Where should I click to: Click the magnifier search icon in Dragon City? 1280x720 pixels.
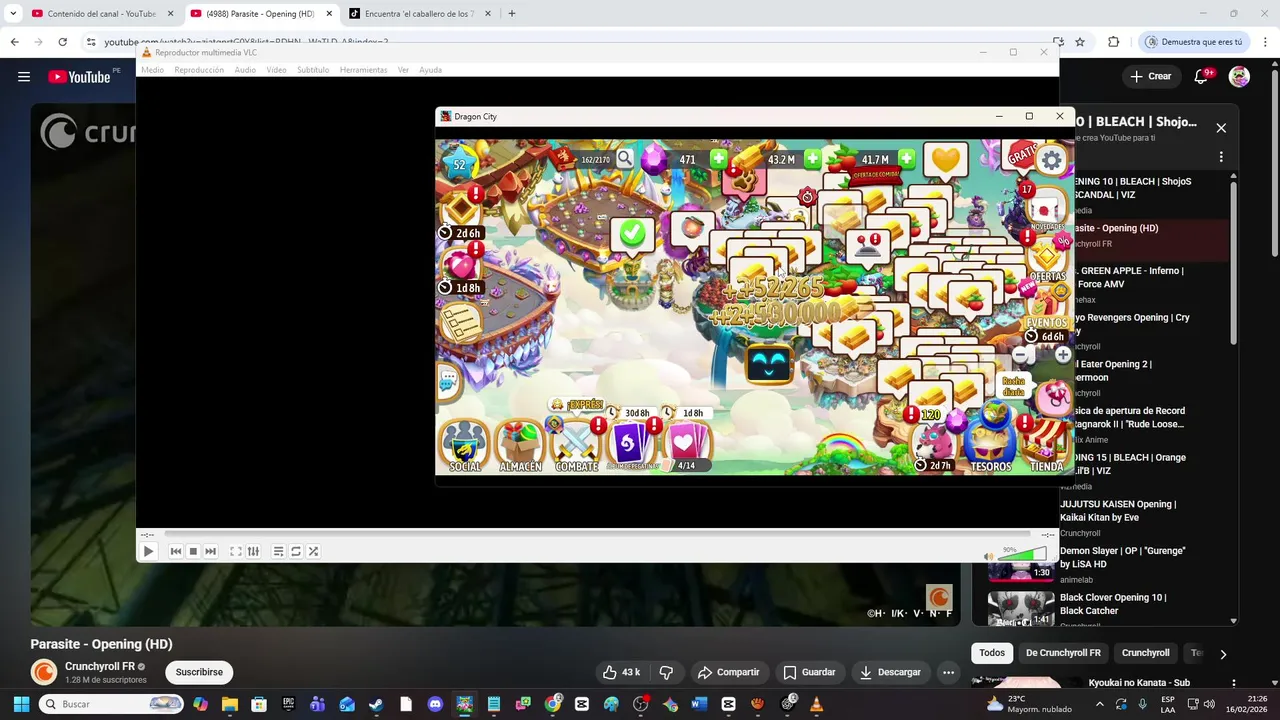pos(625,158)
